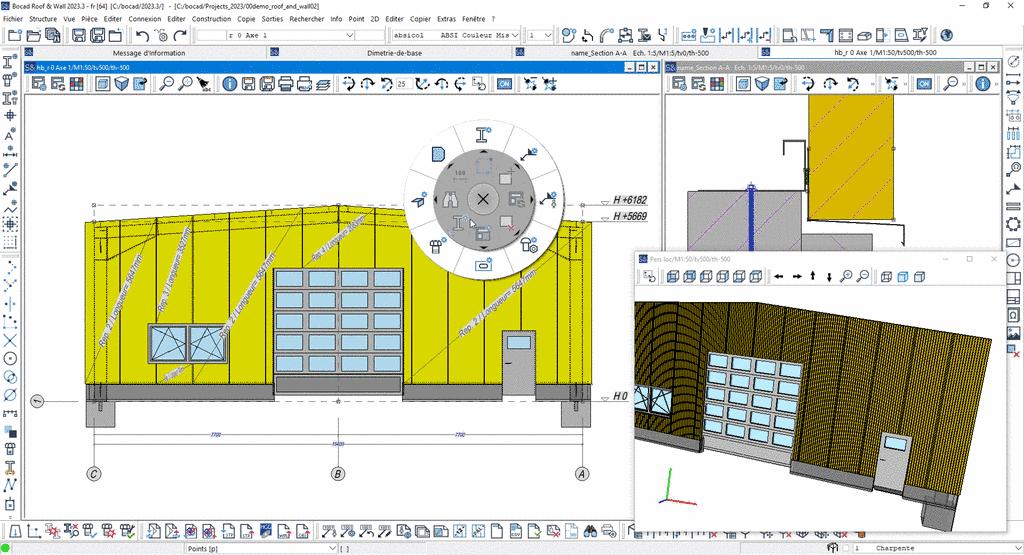
Task: Click zoom-in magnifier in Pers-loc window toolbar
Action: pyautogui.click(x=846, y=276)
